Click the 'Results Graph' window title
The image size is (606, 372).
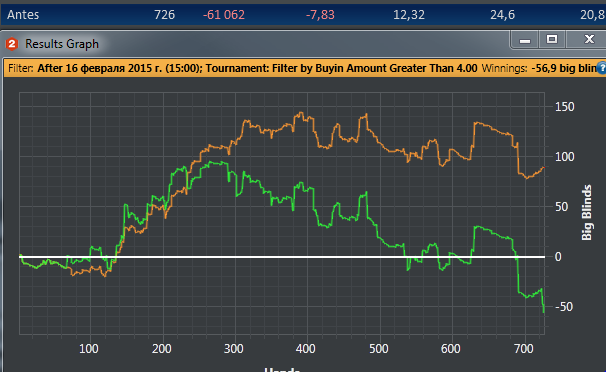coord(62,44)
